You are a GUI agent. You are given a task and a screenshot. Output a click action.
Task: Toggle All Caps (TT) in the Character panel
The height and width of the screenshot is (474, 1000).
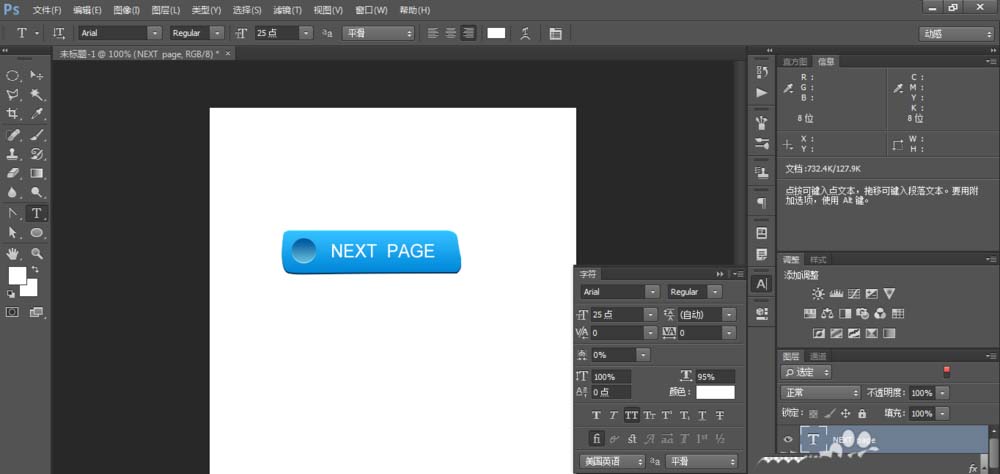pyautogui.click(x=631, y=415)
